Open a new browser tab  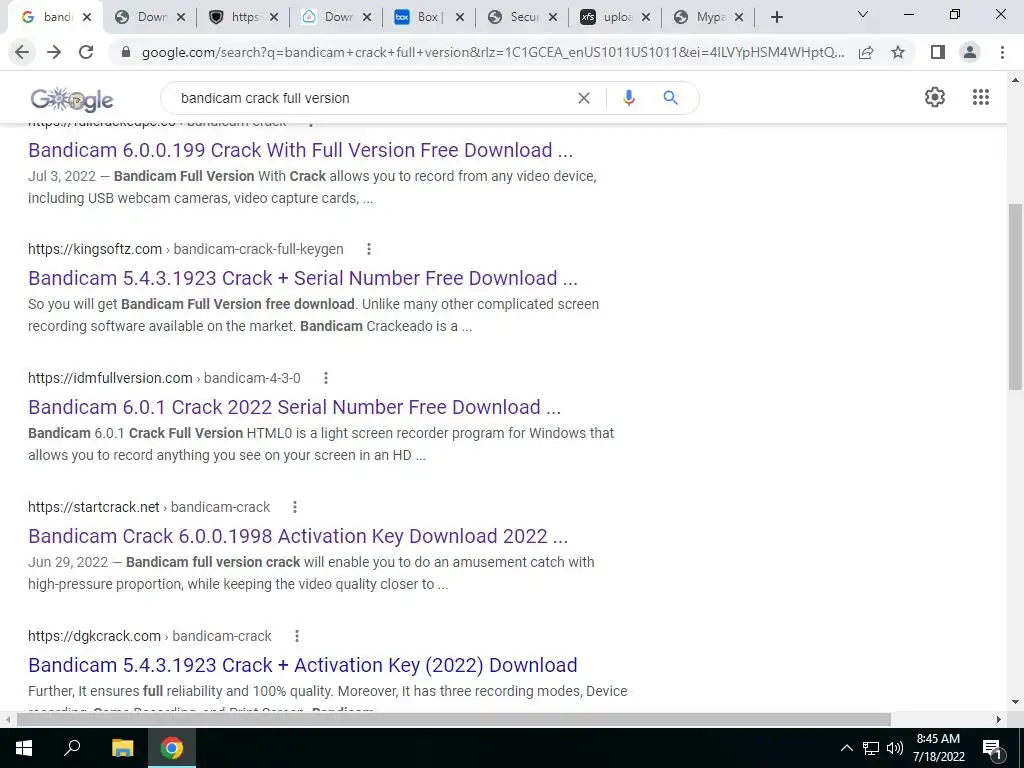pos(776,17)
